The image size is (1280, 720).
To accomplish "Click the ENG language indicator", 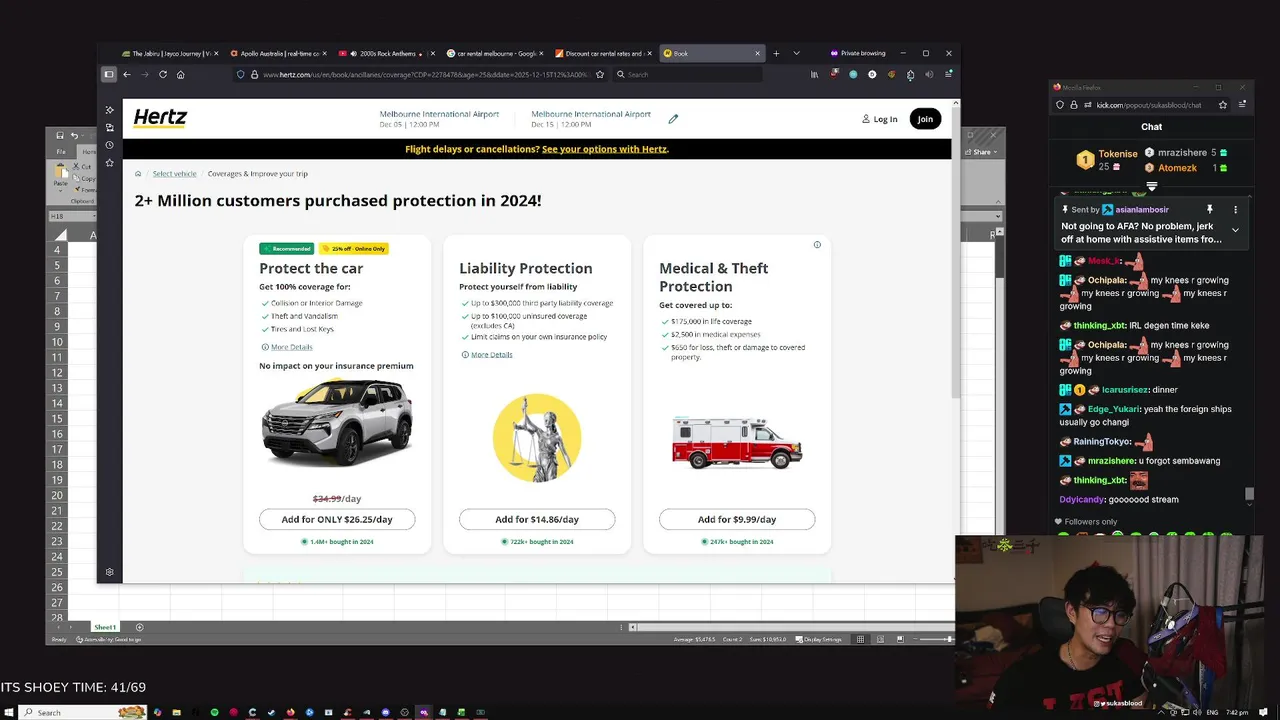I will 1212,712.
